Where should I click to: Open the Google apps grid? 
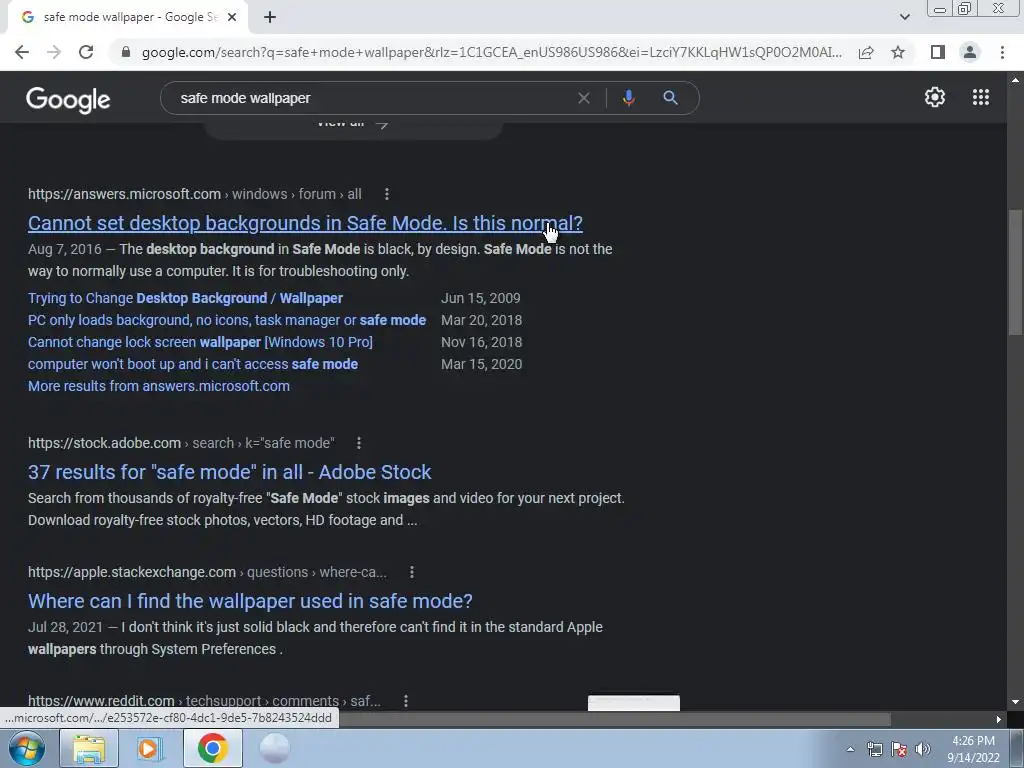[980, 97]
